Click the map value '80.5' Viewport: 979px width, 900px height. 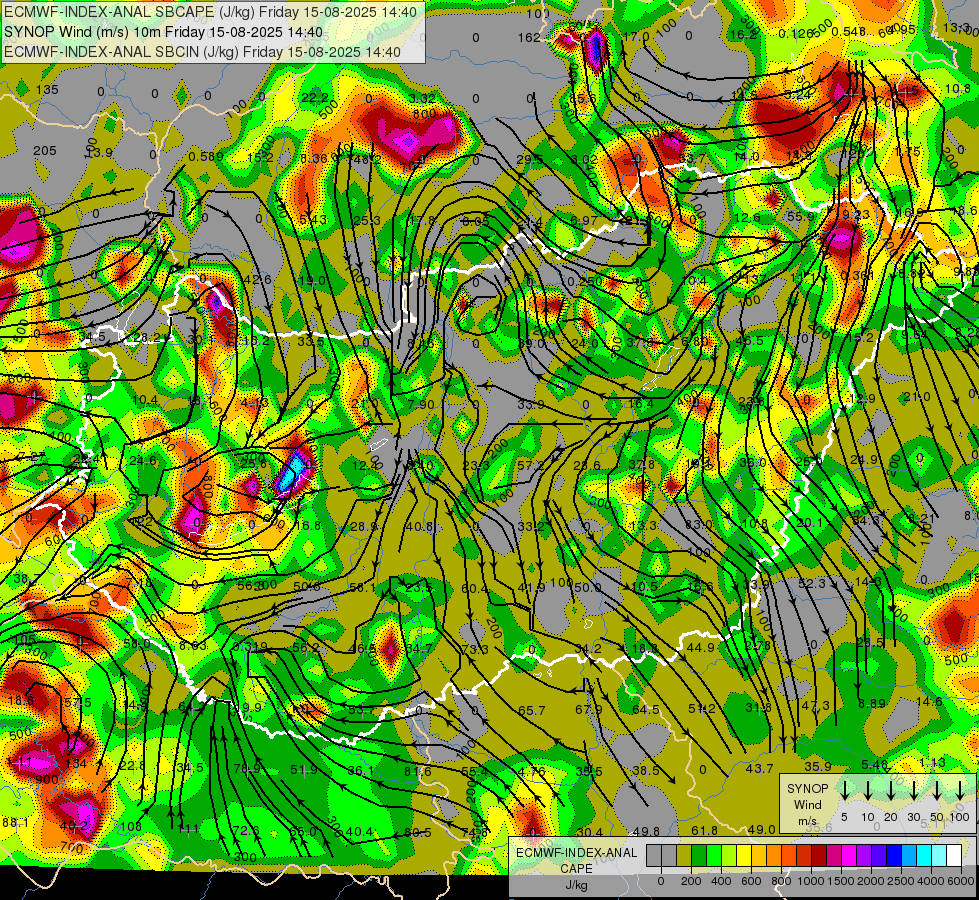[418, 832]
